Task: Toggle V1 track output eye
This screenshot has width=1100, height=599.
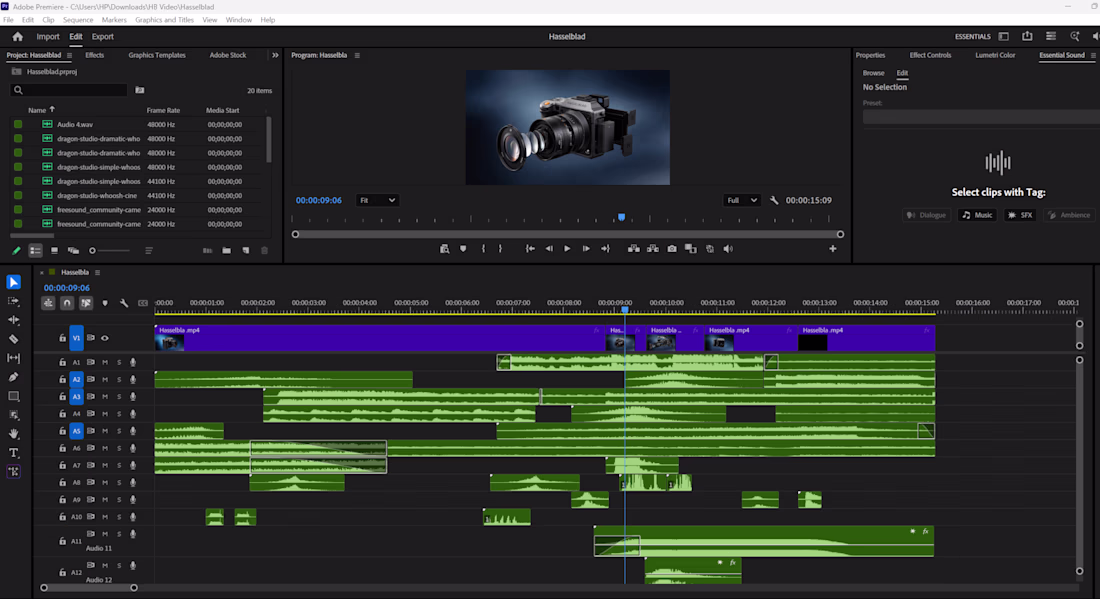Action: [x=105, y=338]
